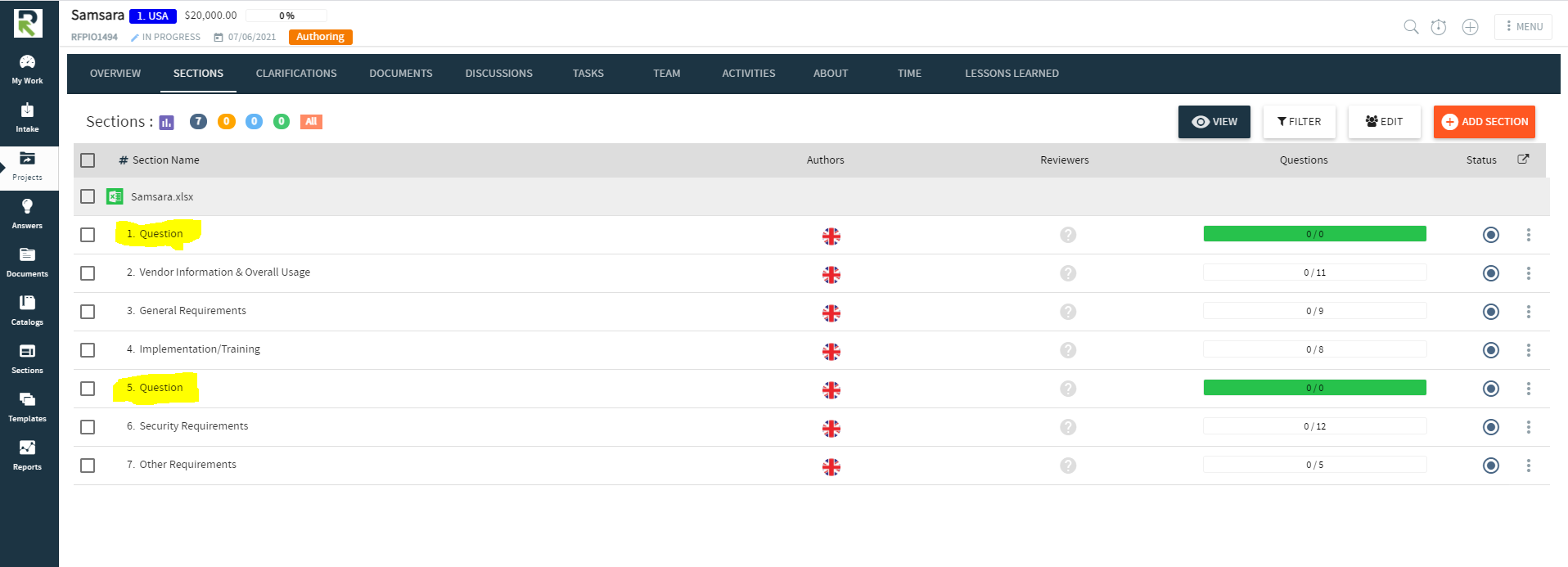Viewport: 1568px width, 567px height.
Task: Switch to the TASKS tab
Action: coord(588,74)
